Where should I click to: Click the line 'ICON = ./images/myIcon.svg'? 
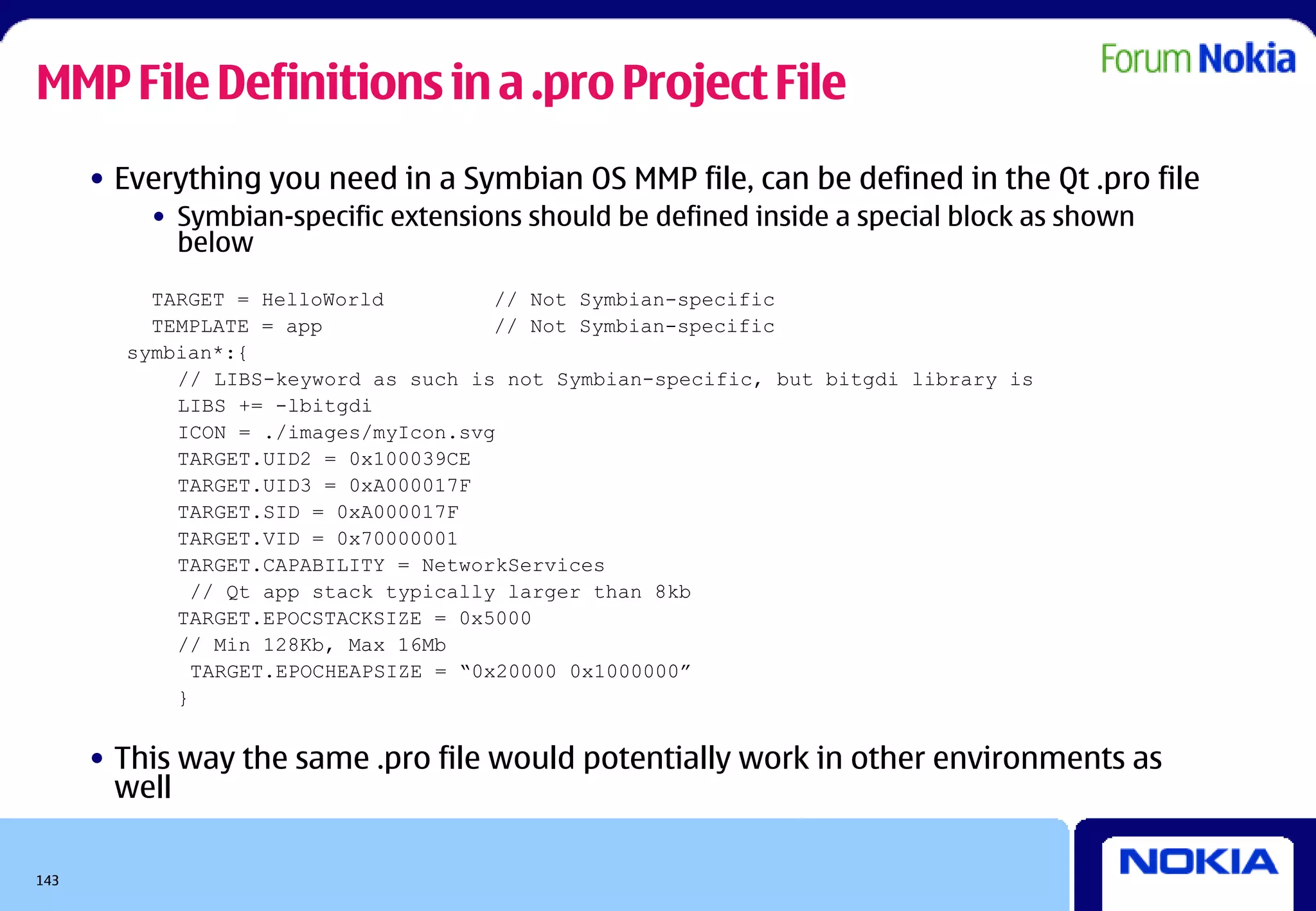[337, 433]
